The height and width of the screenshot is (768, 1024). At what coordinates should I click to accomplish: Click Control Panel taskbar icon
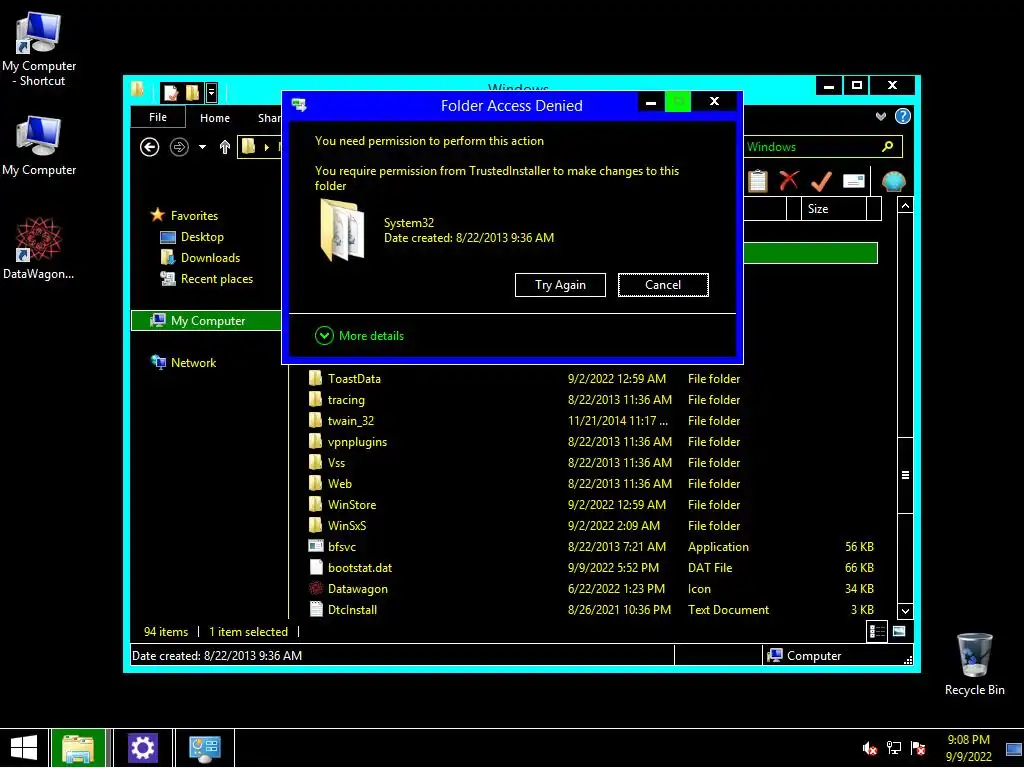coord(204,748)
